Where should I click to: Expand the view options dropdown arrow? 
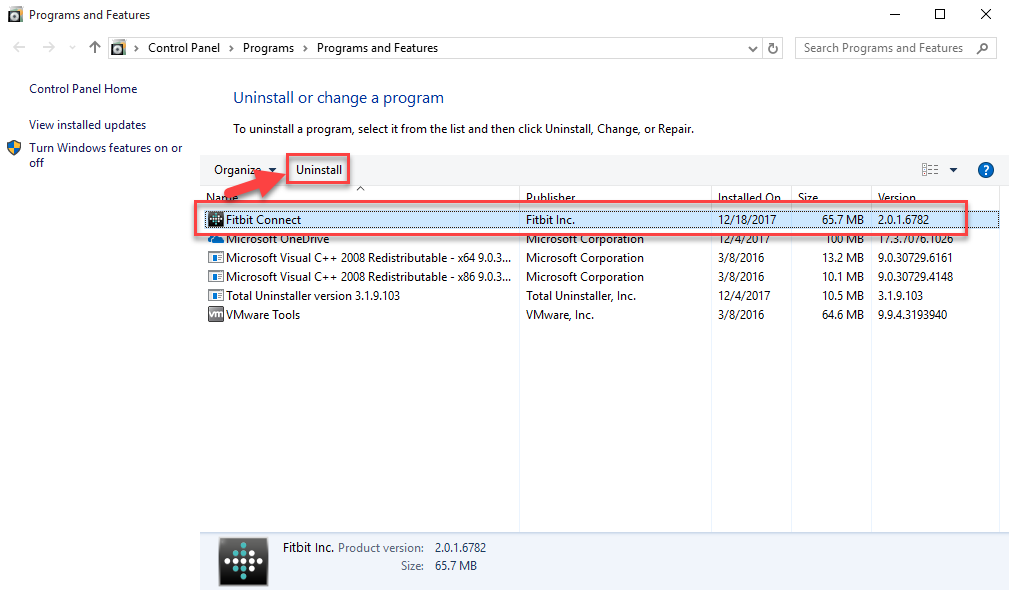pyautogui.click(x=953, y=170)
